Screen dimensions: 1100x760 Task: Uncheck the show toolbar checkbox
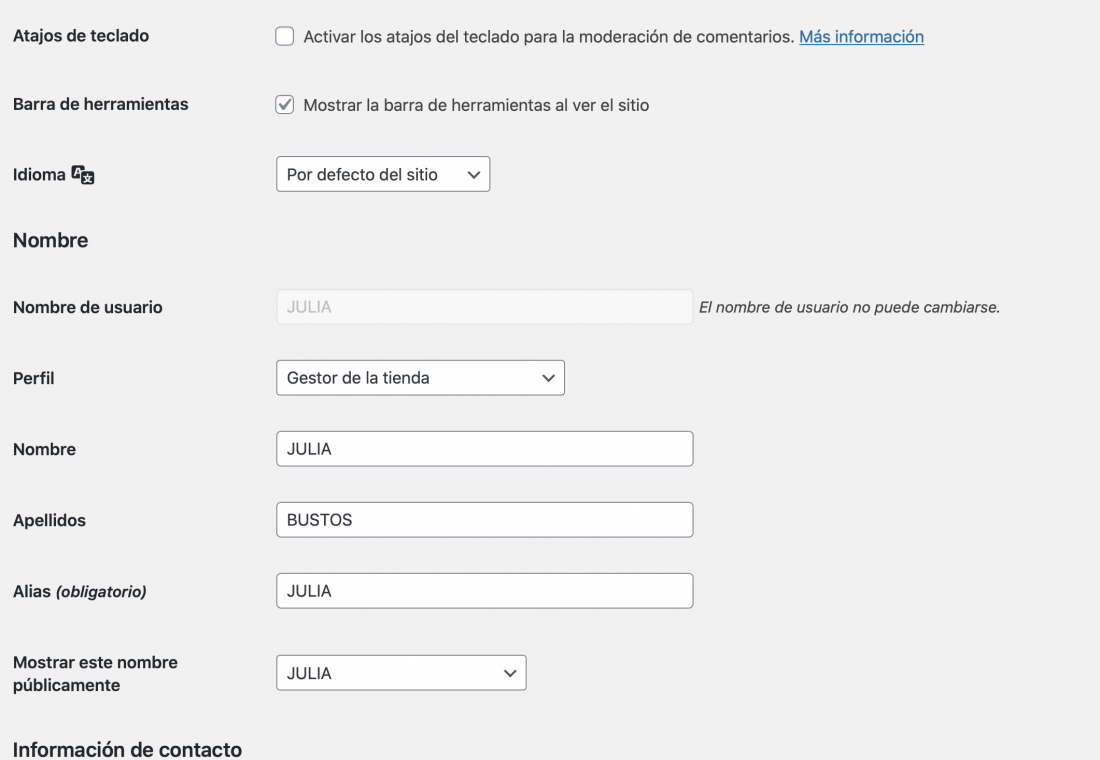click(284, 105)
